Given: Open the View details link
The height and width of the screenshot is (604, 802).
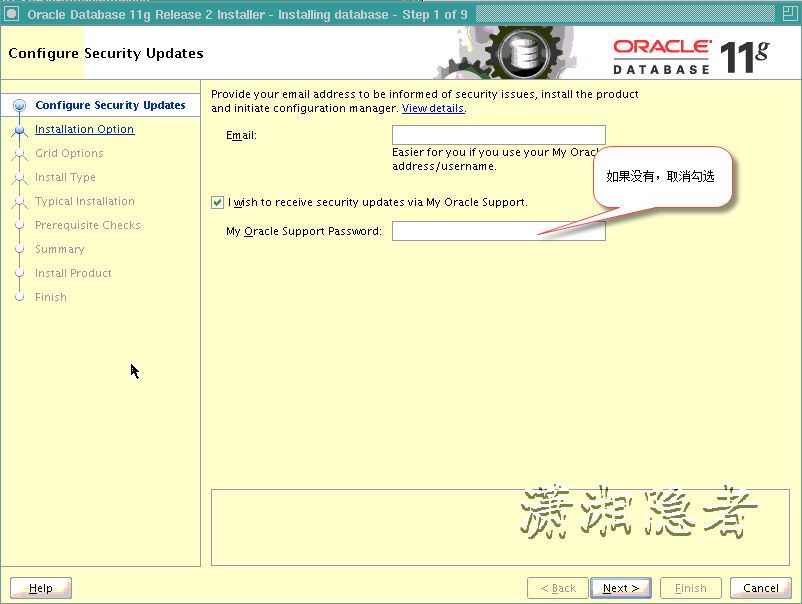Looking at the screenshot, I should [432, 108].
